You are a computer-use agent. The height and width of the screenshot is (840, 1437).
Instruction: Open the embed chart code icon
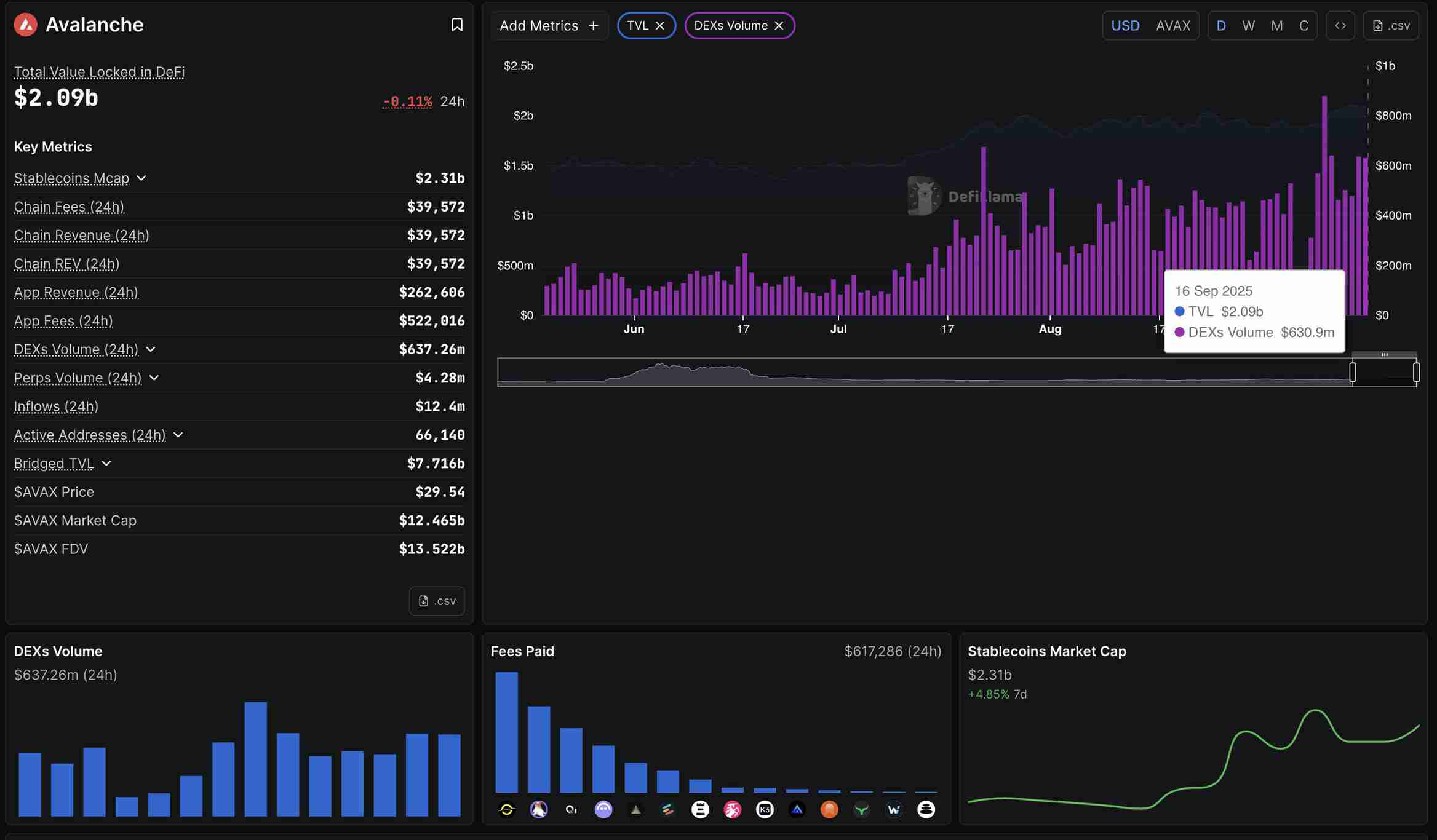point(1340,26)
